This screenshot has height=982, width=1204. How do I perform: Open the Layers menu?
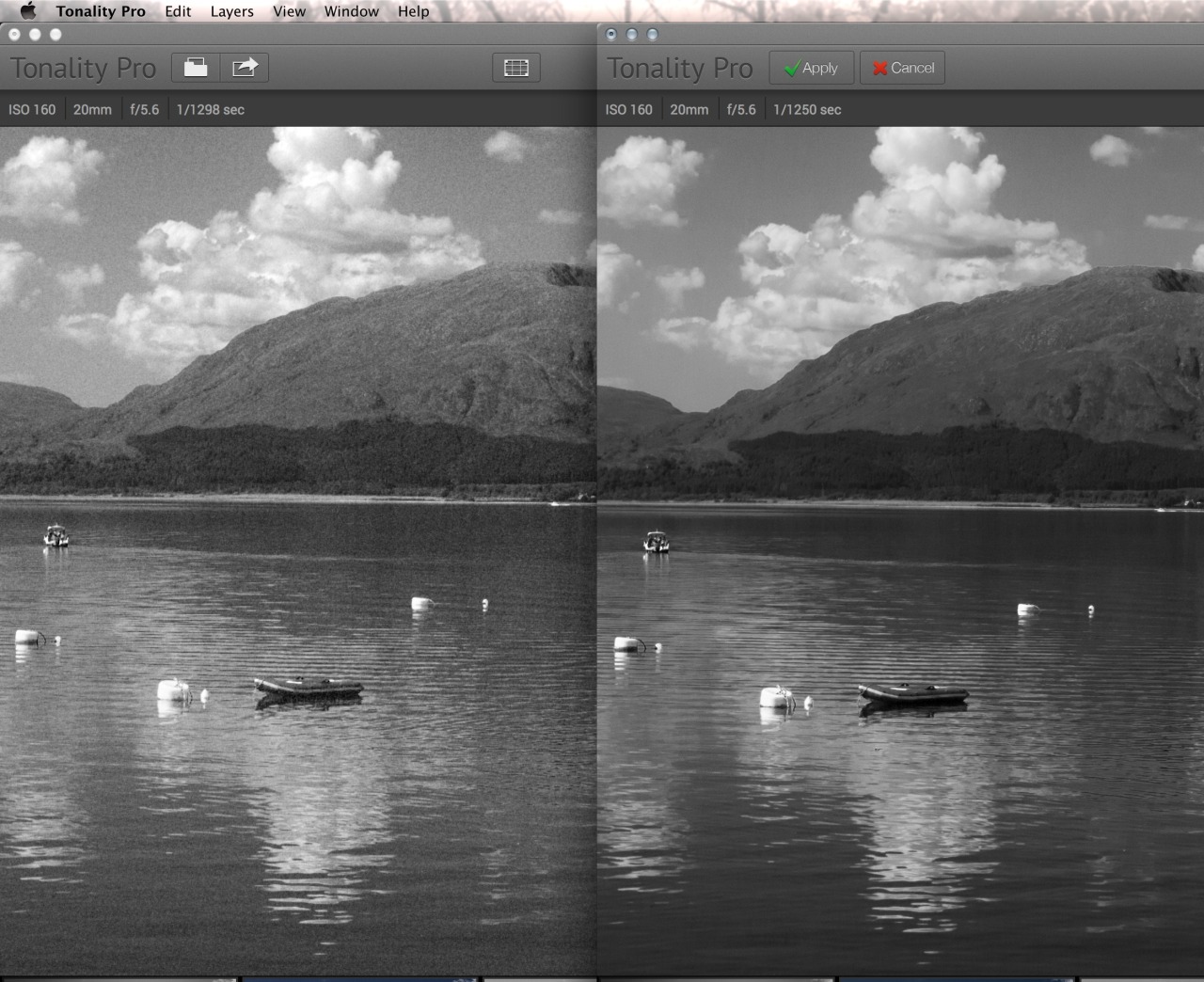click(x=231, y=11)
